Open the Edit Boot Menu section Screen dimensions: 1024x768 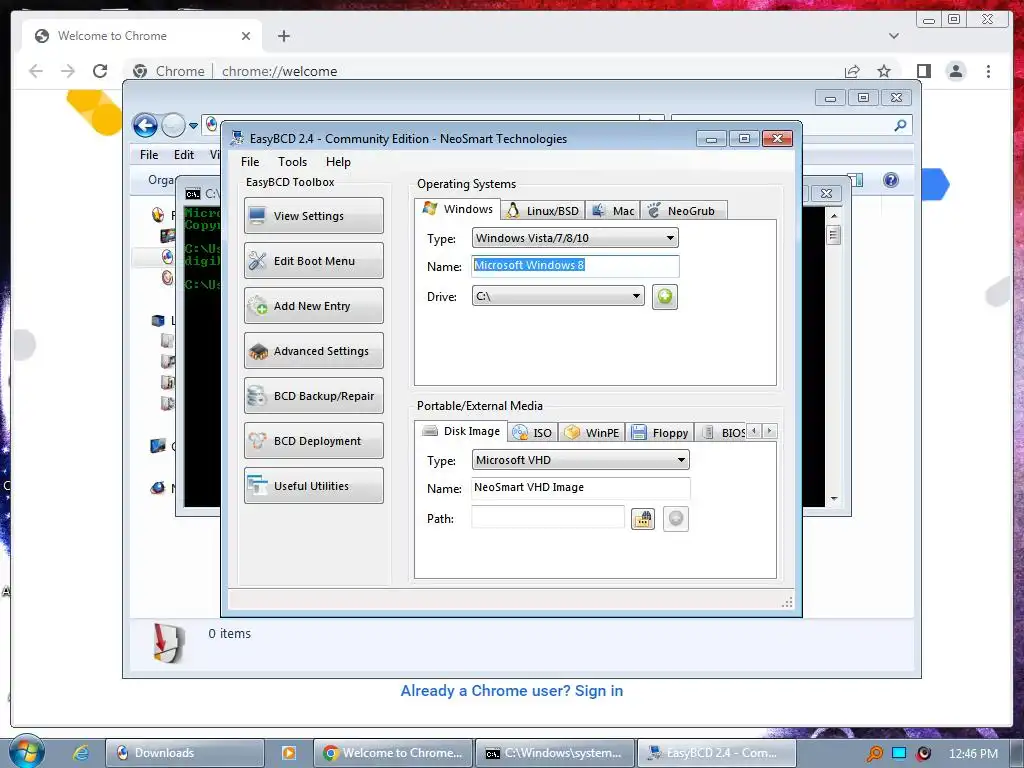coord(313,261)
